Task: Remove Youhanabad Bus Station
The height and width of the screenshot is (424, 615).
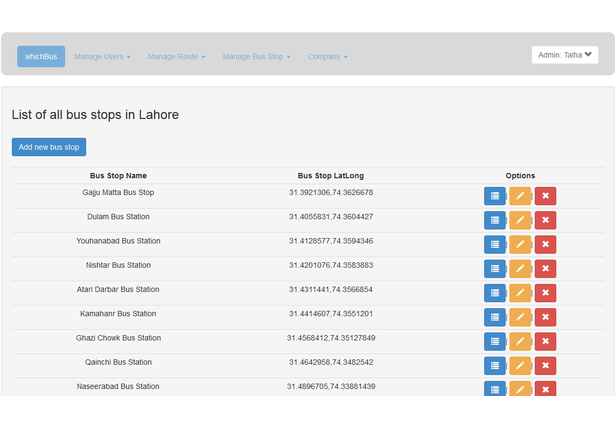Action: pos(545,244)
